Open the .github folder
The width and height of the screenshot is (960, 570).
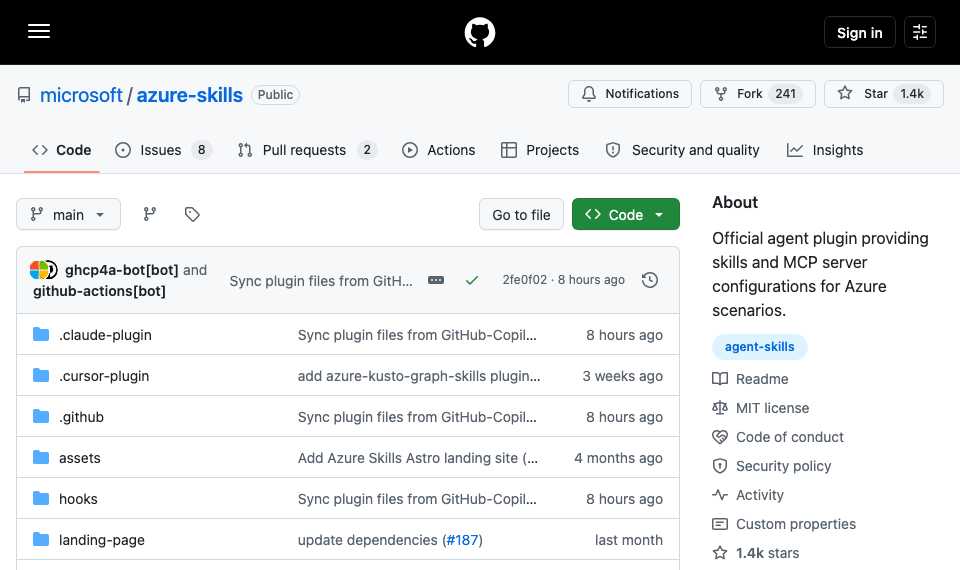[x=81, y=417]
